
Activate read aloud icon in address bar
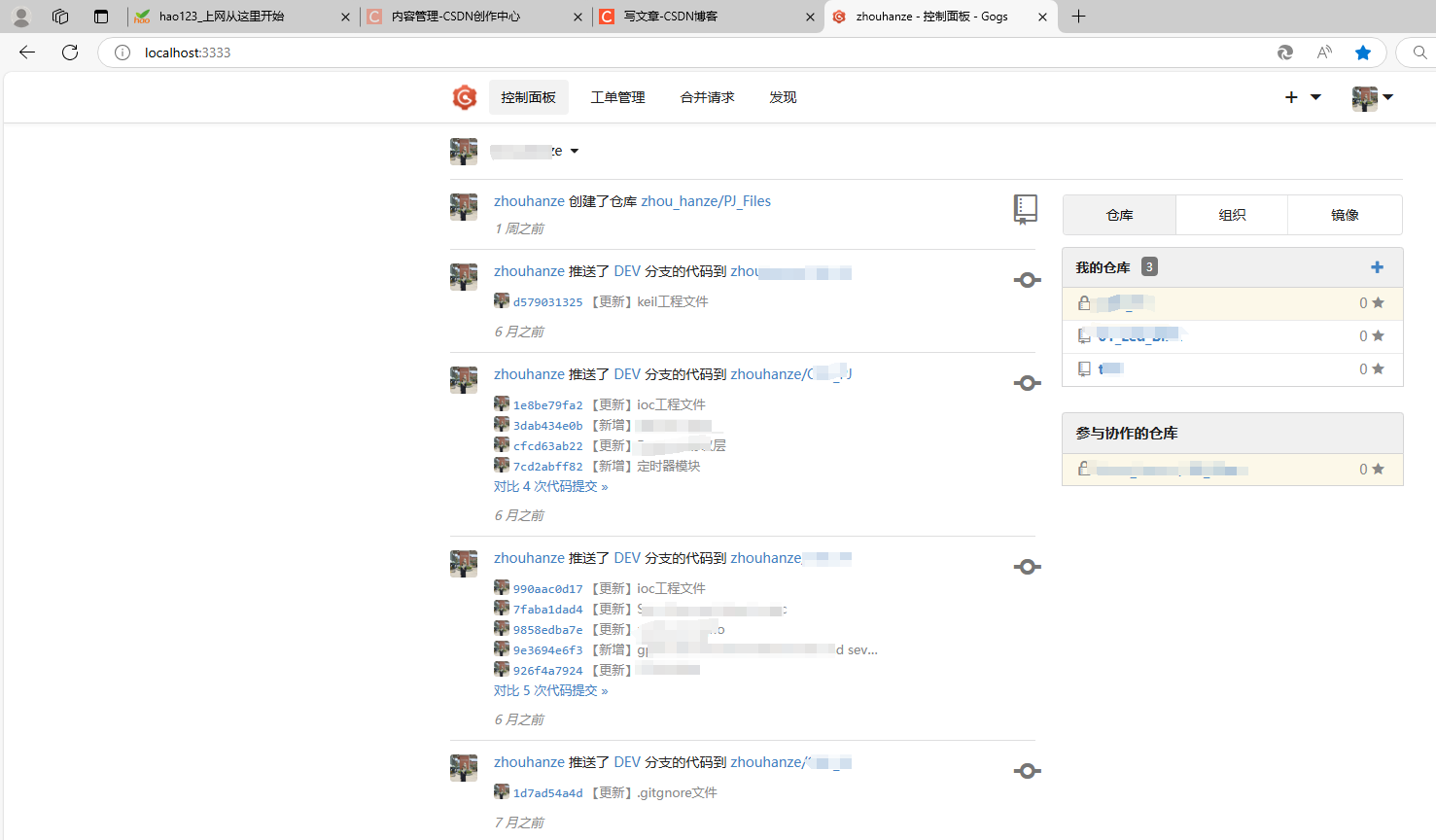click(x=1324, y=52)
